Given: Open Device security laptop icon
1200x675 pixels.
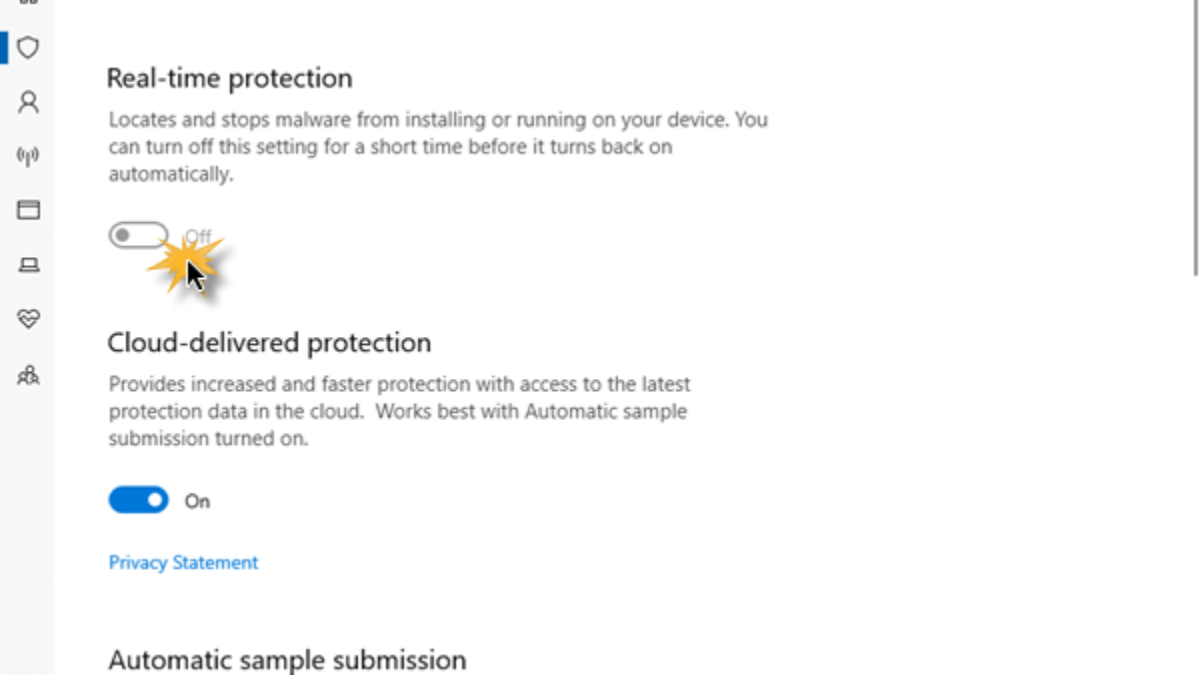Looking at the screenshot, I should pos(28,265).
